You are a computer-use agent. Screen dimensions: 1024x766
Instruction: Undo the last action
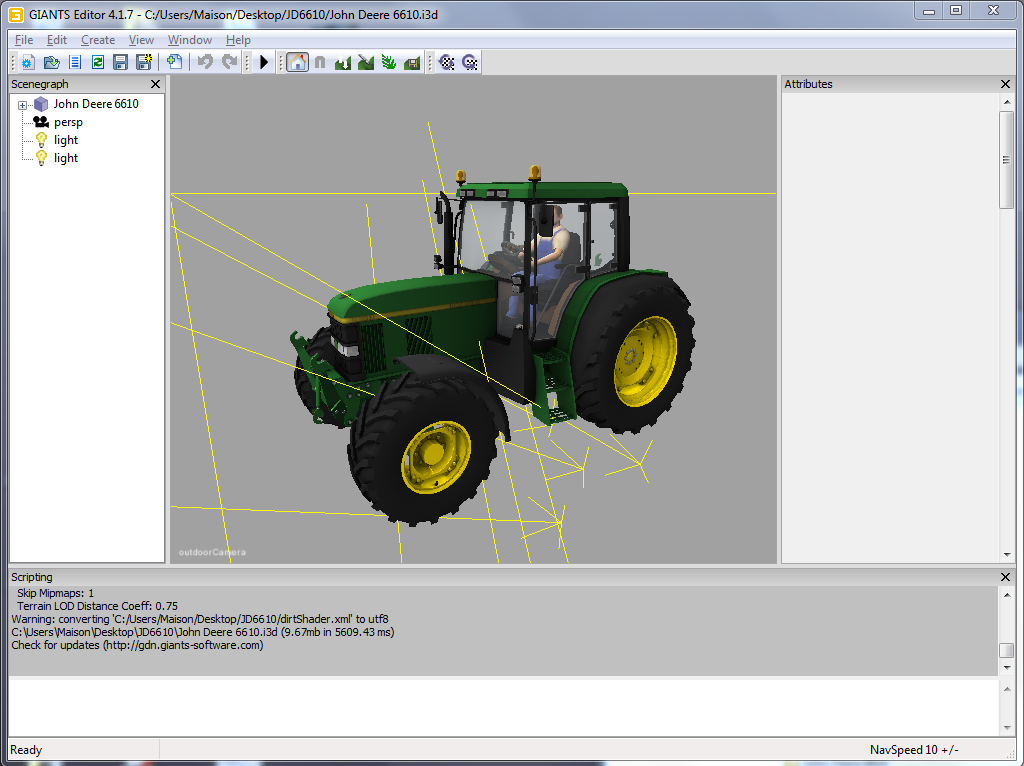pos(205,62)
